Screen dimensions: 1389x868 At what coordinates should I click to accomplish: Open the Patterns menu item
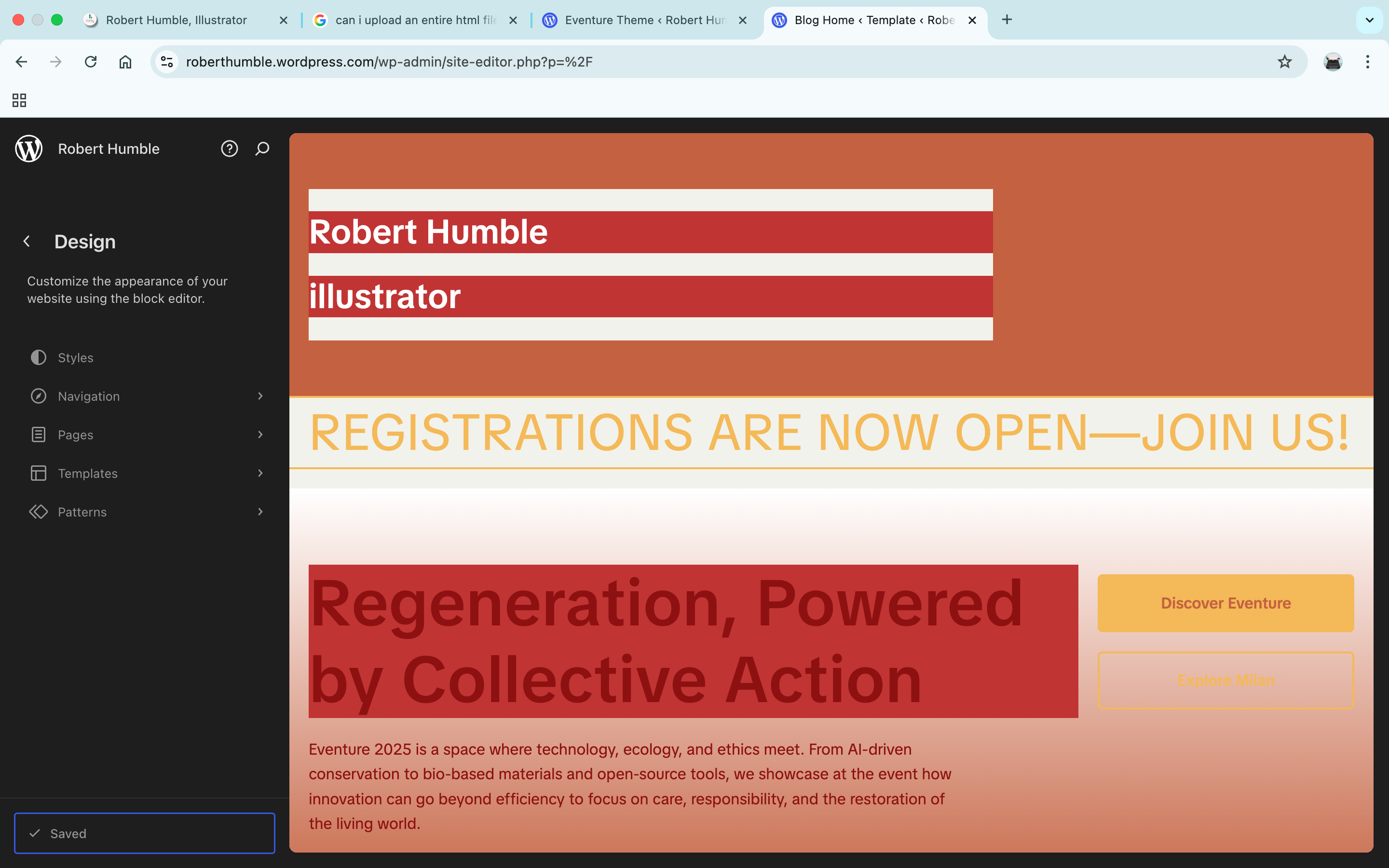pos(145,512)
